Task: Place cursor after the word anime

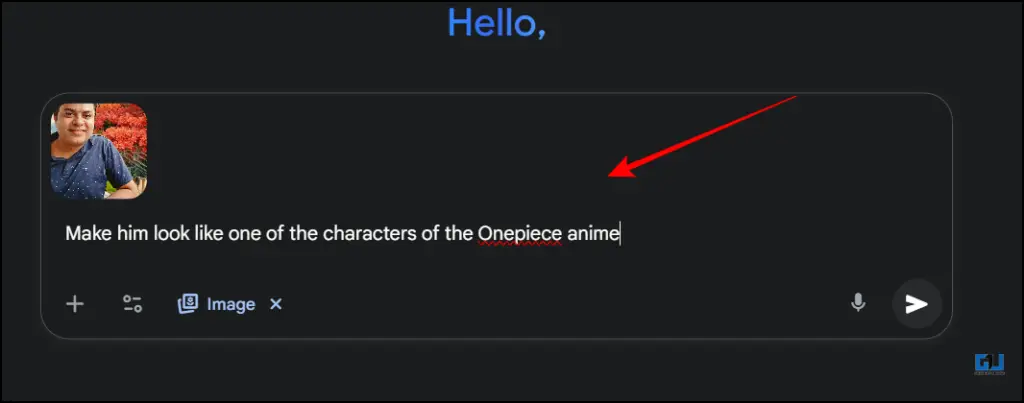Action: [x=620, y=233]
